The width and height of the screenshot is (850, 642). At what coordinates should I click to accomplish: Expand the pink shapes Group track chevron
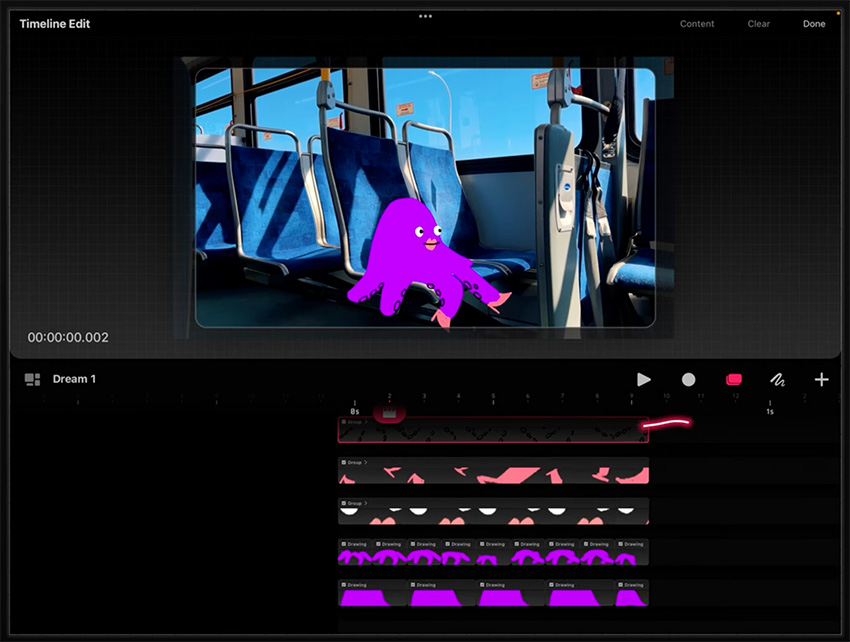367,463
